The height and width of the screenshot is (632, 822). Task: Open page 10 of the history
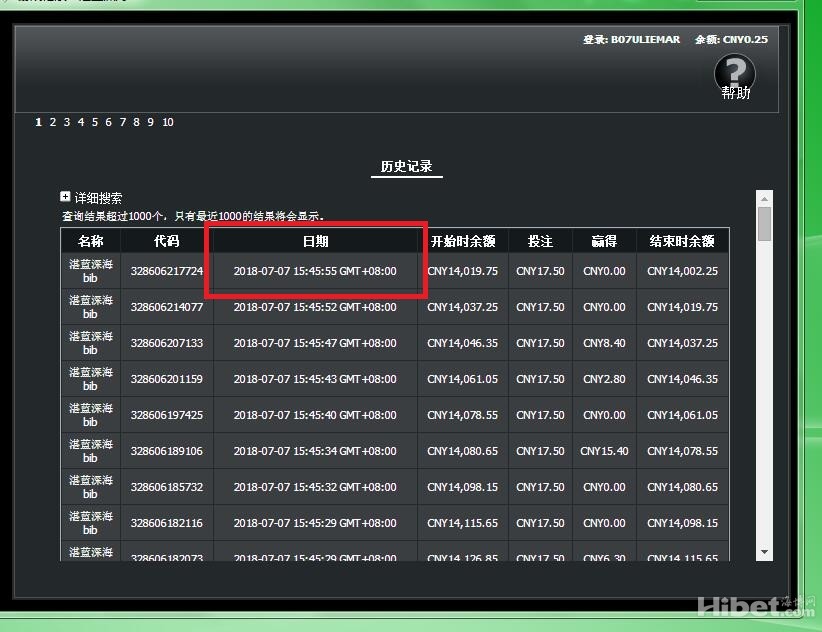[x=168, y=122]
